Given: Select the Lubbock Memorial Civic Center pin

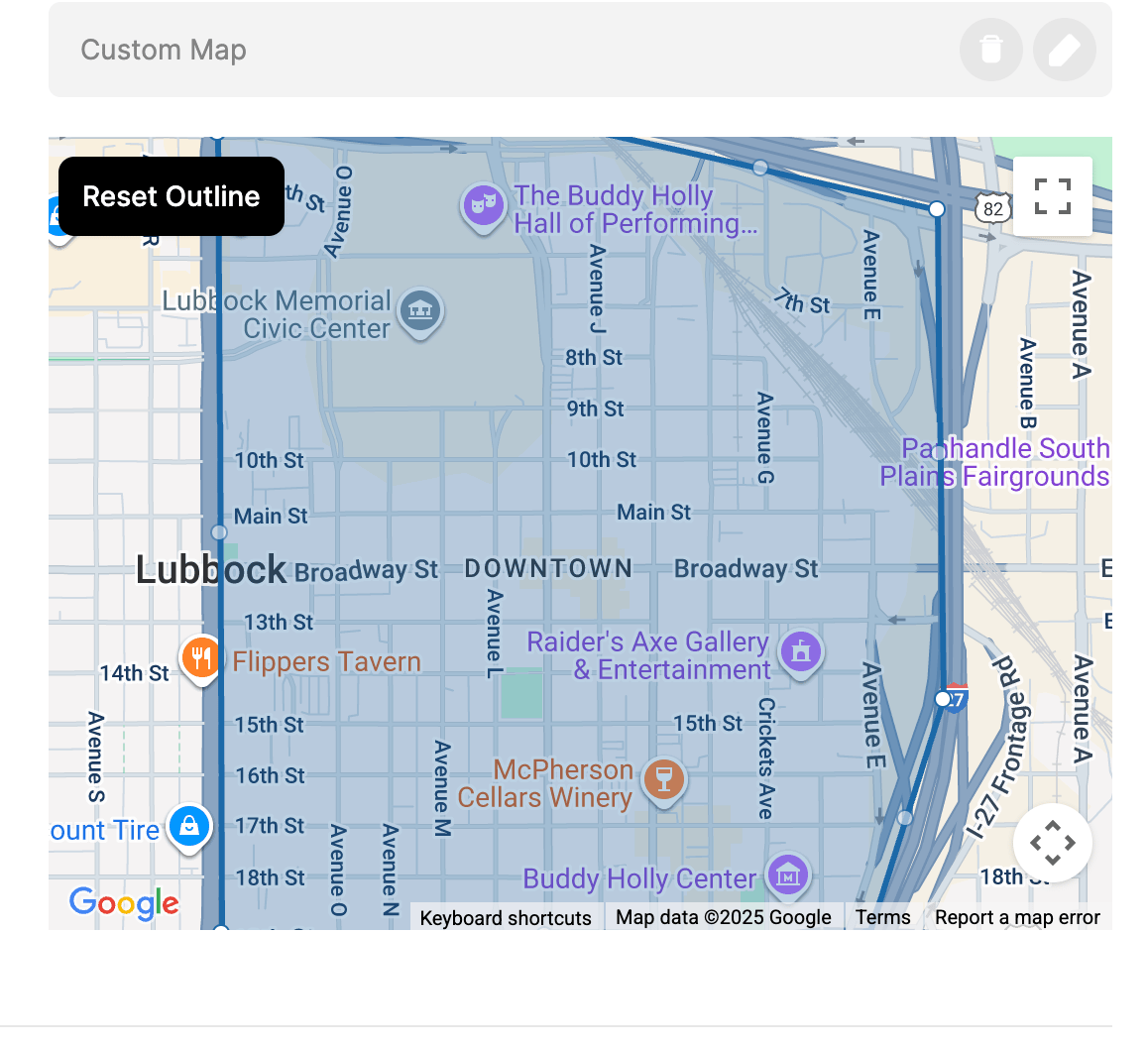Looking at the screenshot, I should tap(420, 312).
